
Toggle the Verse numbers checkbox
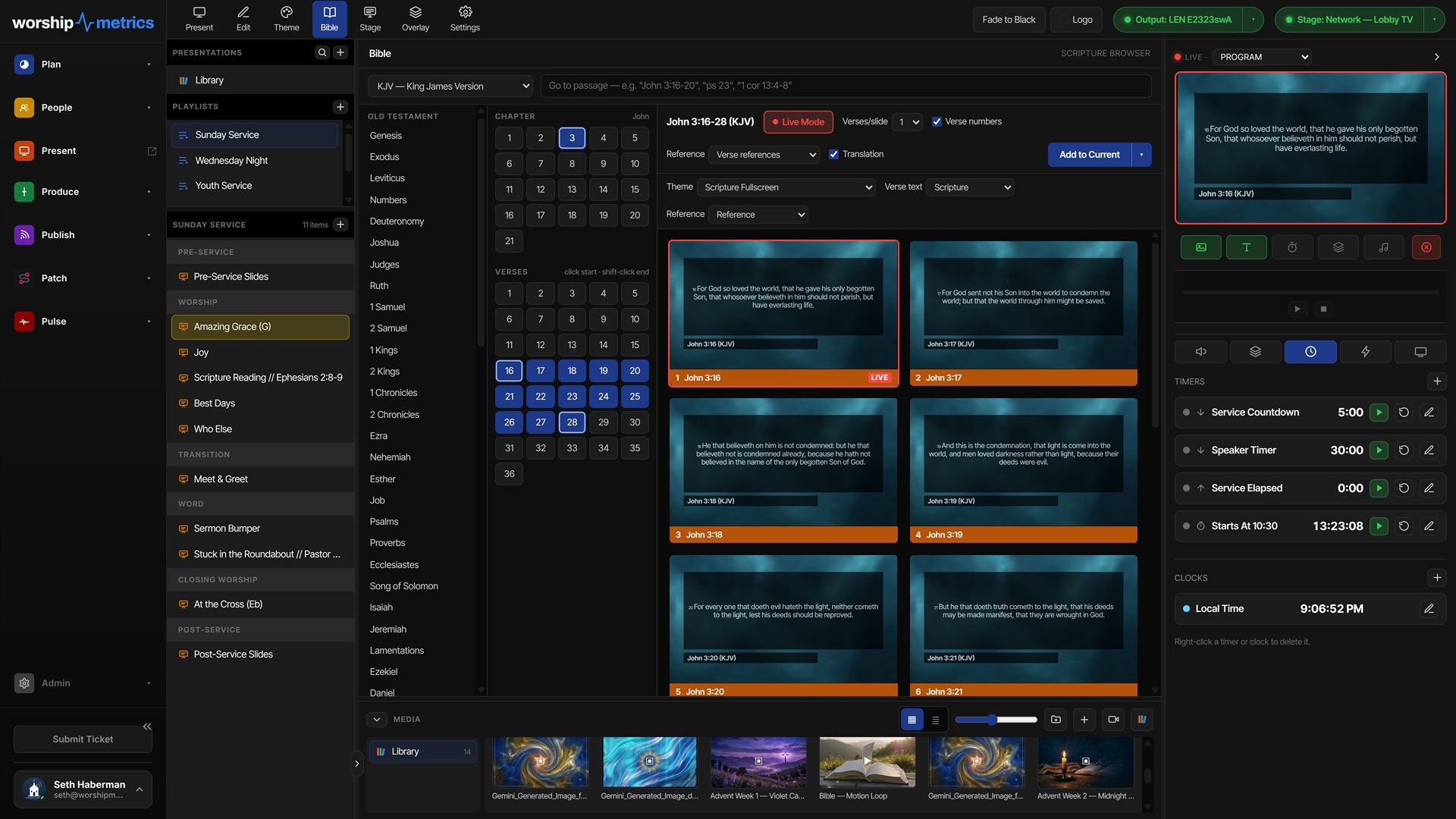click(937, 122)
